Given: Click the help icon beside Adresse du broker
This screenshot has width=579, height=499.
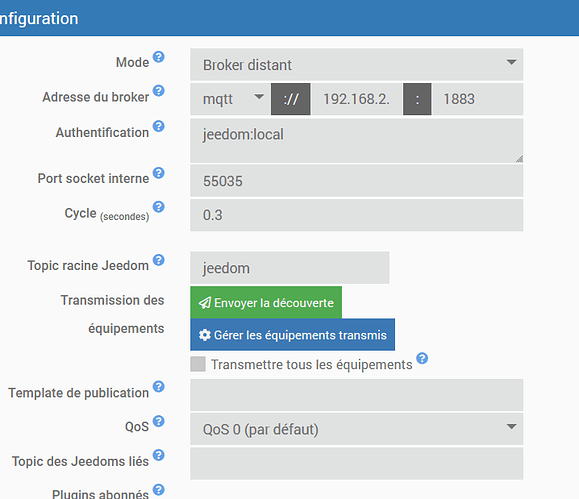Looking at the screenshot, I should [159, 90].
